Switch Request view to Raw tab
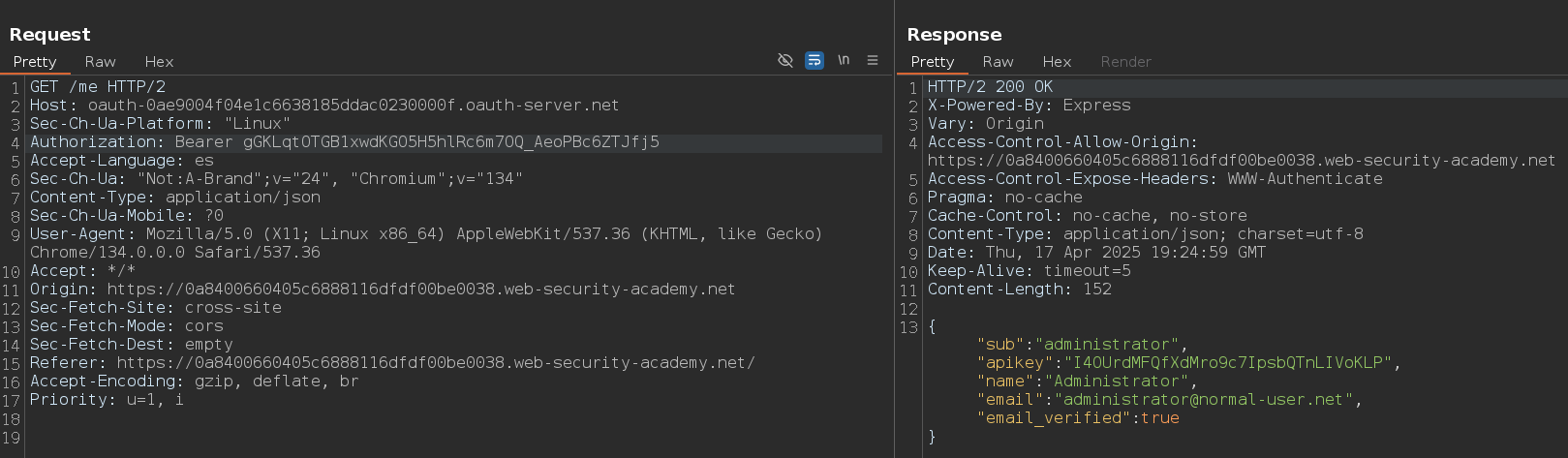 (x=100, y=62)
